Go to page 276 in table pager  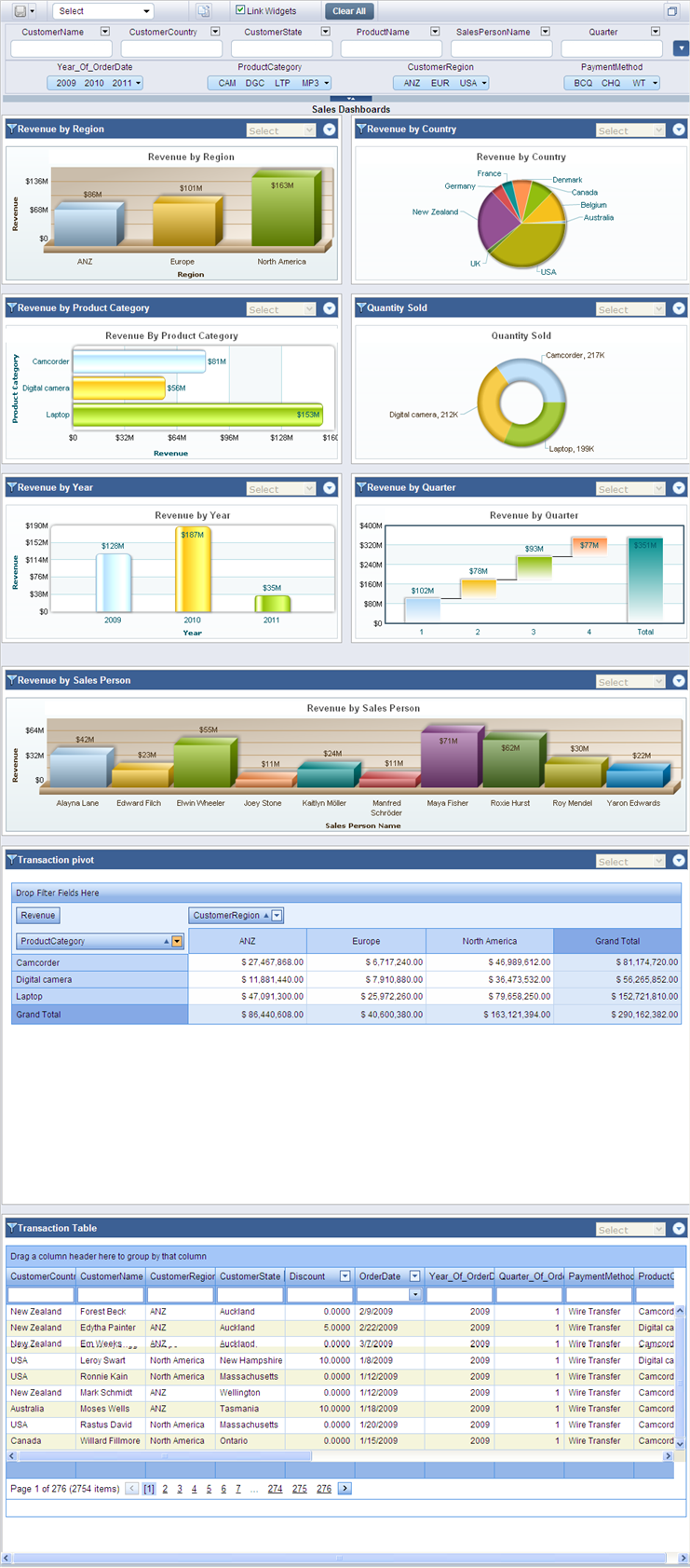point(323,1489)
